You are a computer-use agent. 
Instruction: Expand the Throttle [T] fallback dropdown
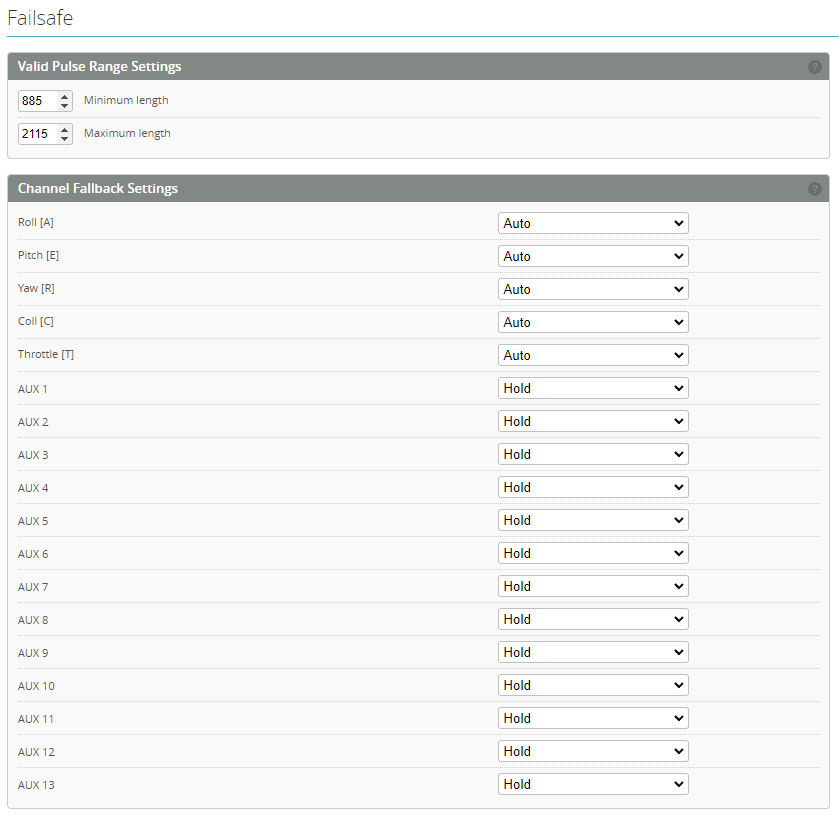pos(593,355)
